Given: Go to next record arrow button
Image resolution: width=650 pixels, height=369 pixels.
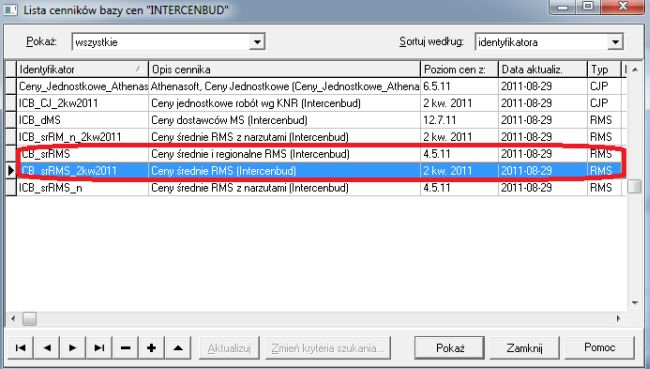Looking at the screenshot, I should pos(73,347).
